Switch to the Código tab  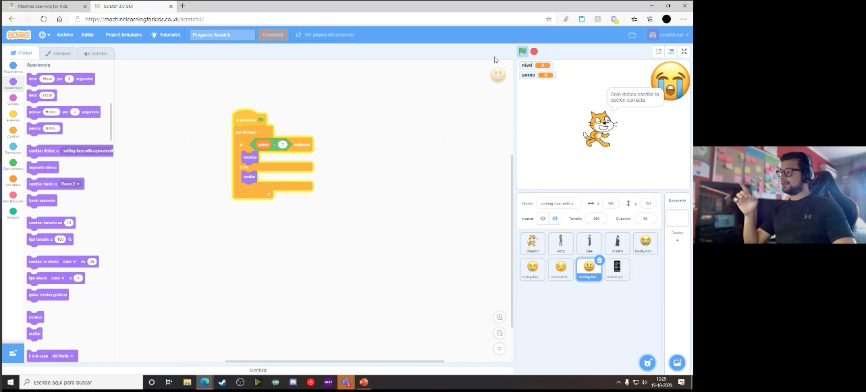pyautogui.click(x=22, y=53)
